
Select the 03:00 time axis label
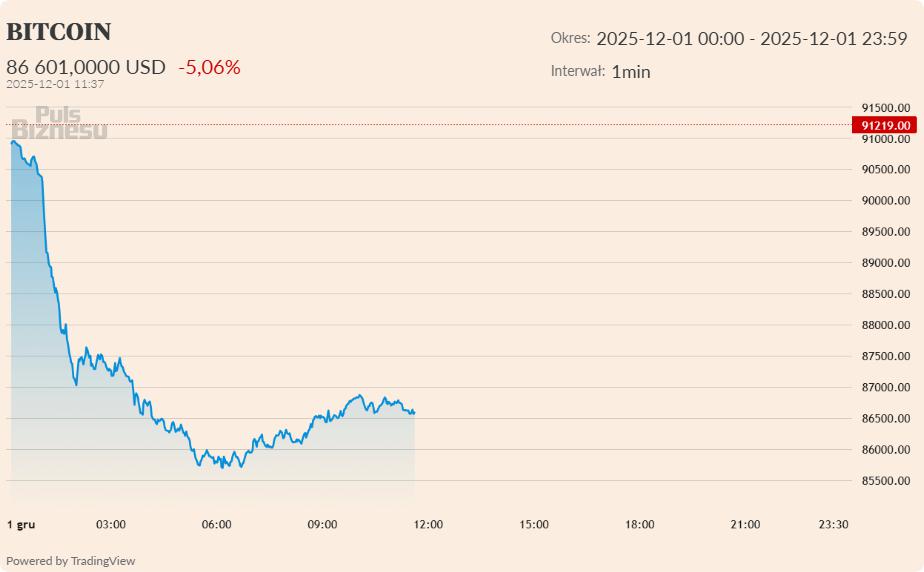point(110,524)
